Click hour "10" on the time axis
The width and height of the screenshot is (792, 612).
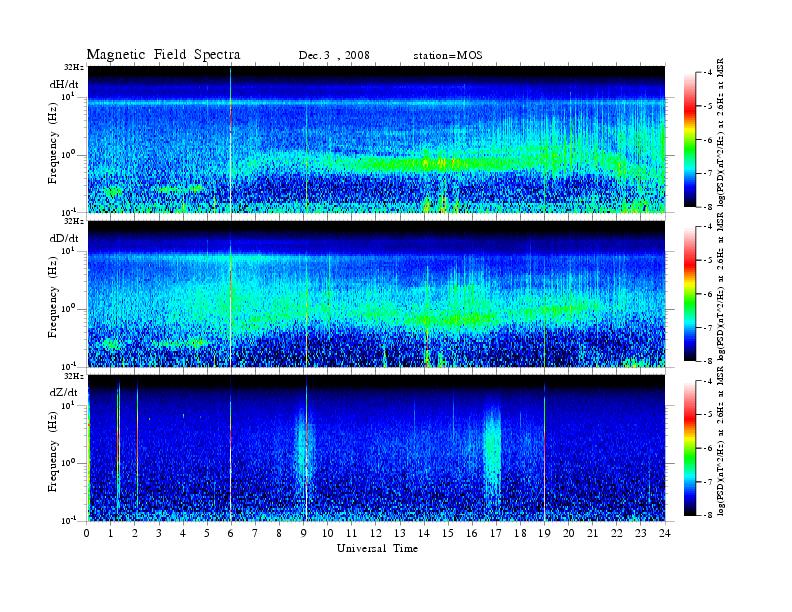click(x=327, y=533)
